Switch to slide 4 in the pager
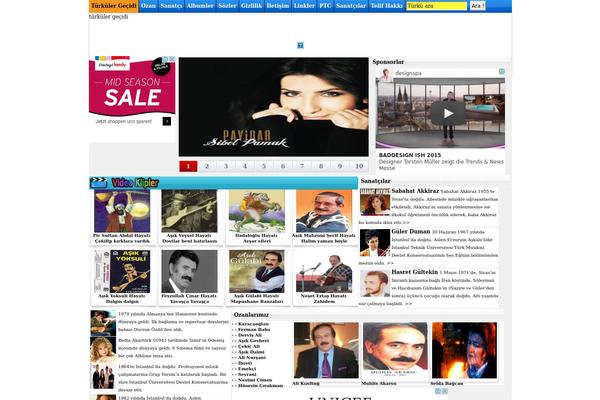 click(245, 166)
